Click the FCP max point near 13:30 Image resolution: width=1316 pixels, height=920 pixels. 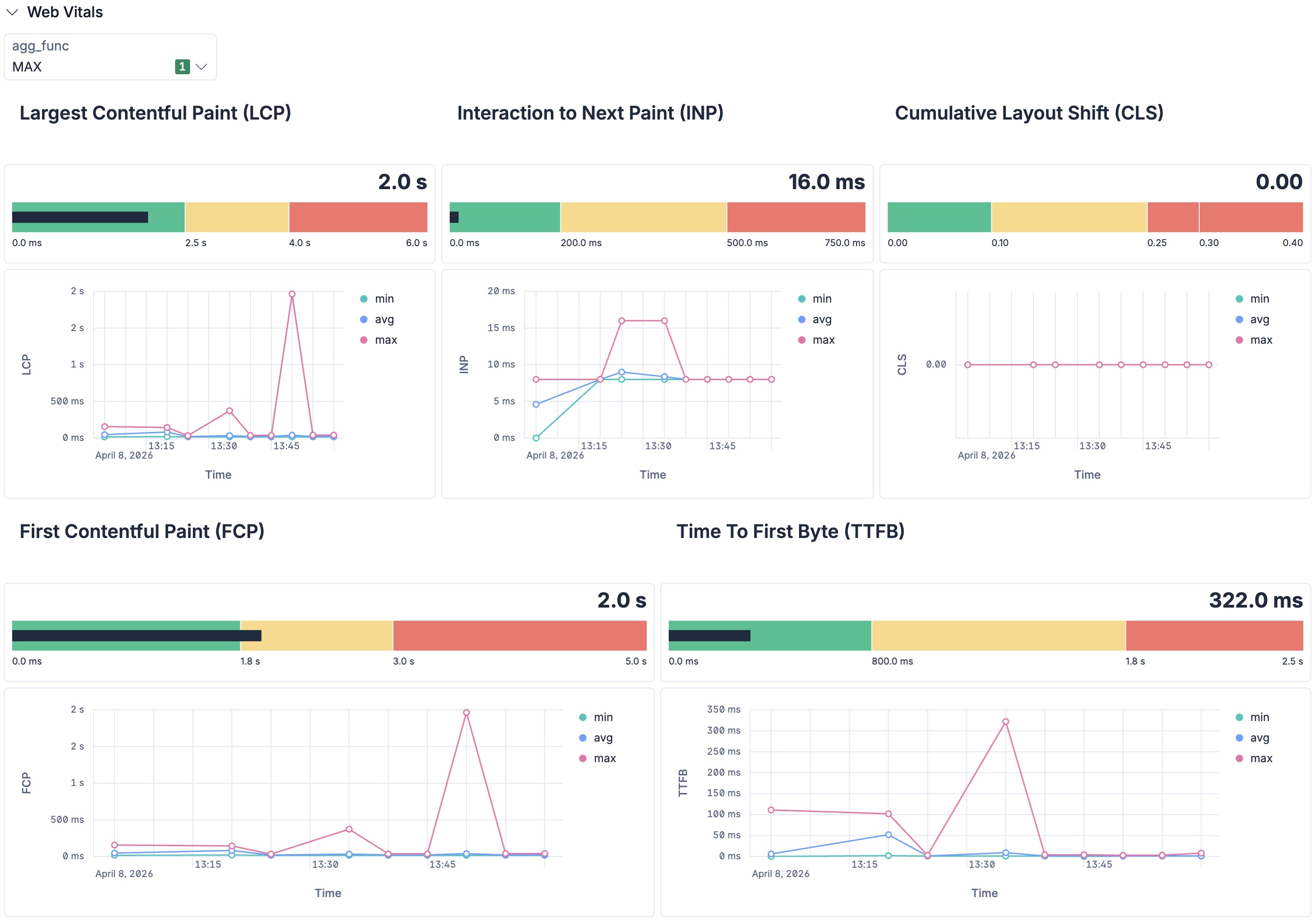tap(349, 829)
